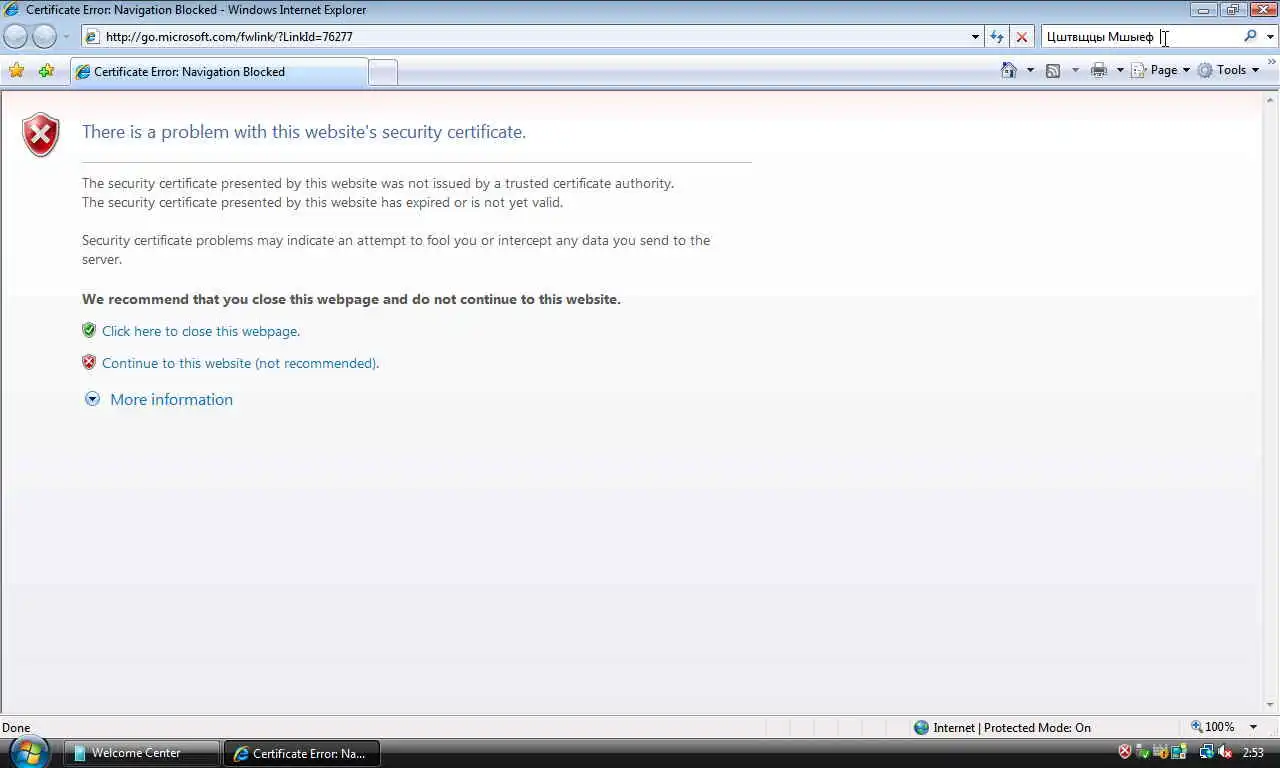Stop loading with the red X button

tap(1022, 37)
